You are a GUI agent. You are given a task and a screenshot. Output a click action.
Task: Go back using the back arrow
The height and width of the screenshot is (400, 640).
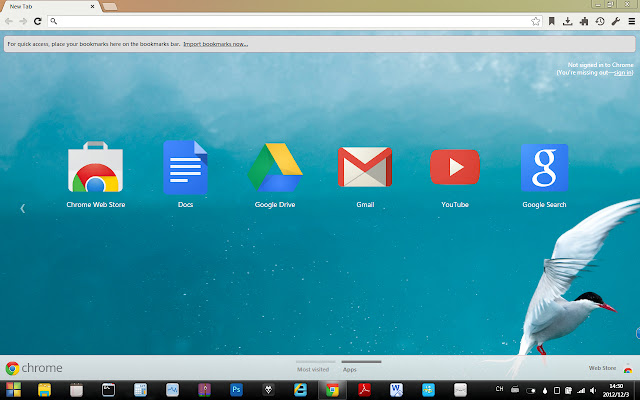[x=9, y=21]
